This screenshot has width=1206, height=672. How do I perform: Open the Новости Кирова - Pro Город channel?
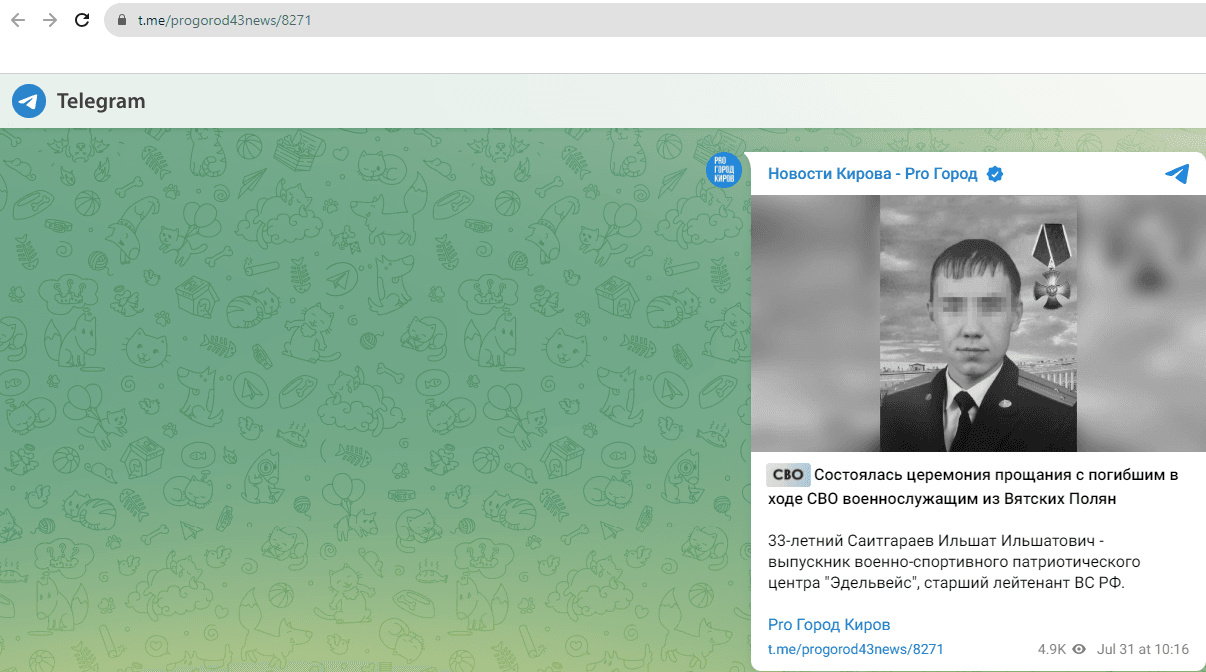pyautogui.click(x=873, y=174)
